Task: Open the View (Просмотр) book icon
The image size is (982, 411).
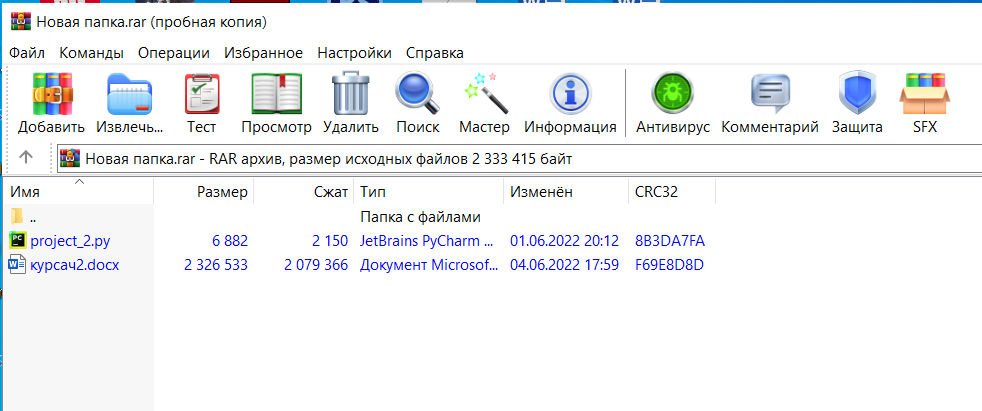Action: pos(276,97)
